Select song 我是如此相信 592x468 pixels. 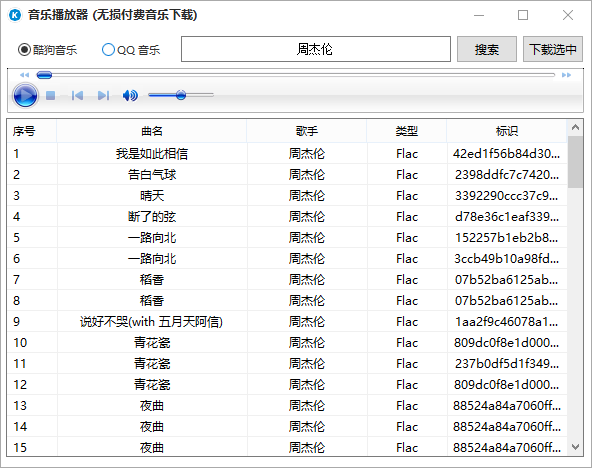pos(152,154)
